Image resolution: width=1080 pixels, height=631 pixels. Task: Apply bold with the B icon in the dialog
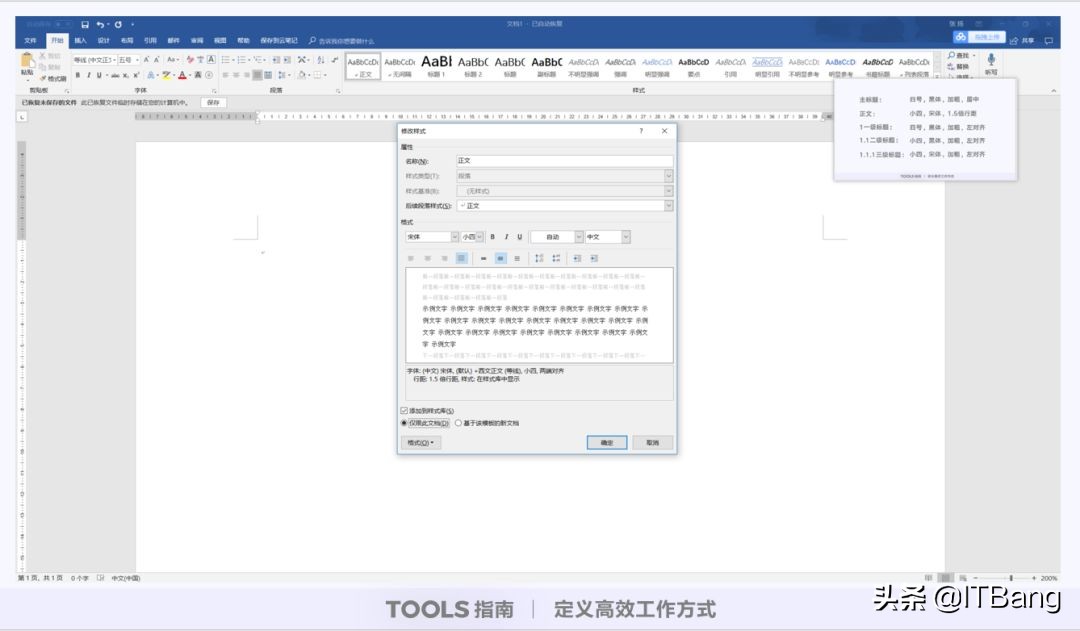click(491, 236)
